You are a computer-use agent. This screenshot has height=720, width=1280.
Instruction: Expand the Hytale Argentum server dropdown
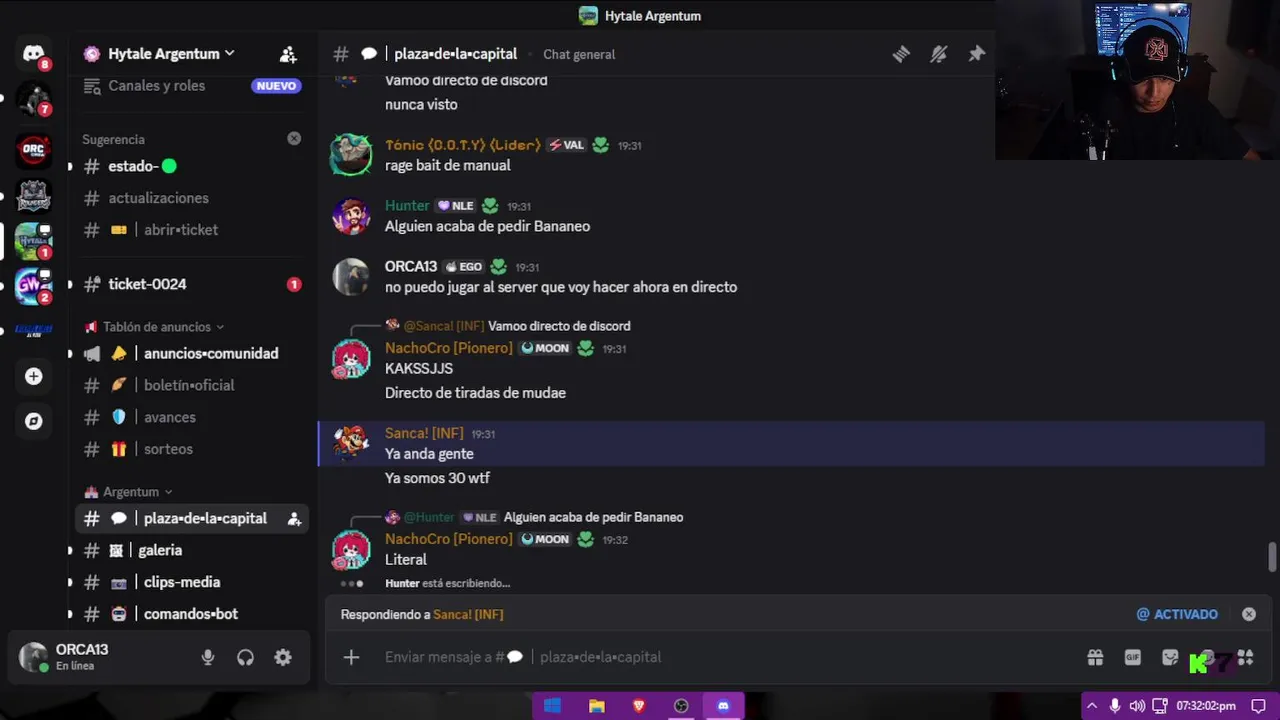click(160, 54)
